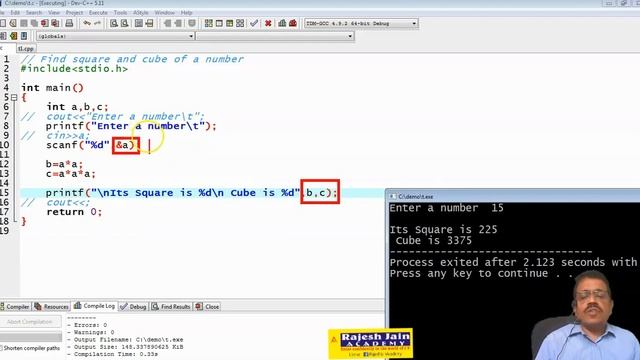Click the Run toolbar icon

(219, 23)
